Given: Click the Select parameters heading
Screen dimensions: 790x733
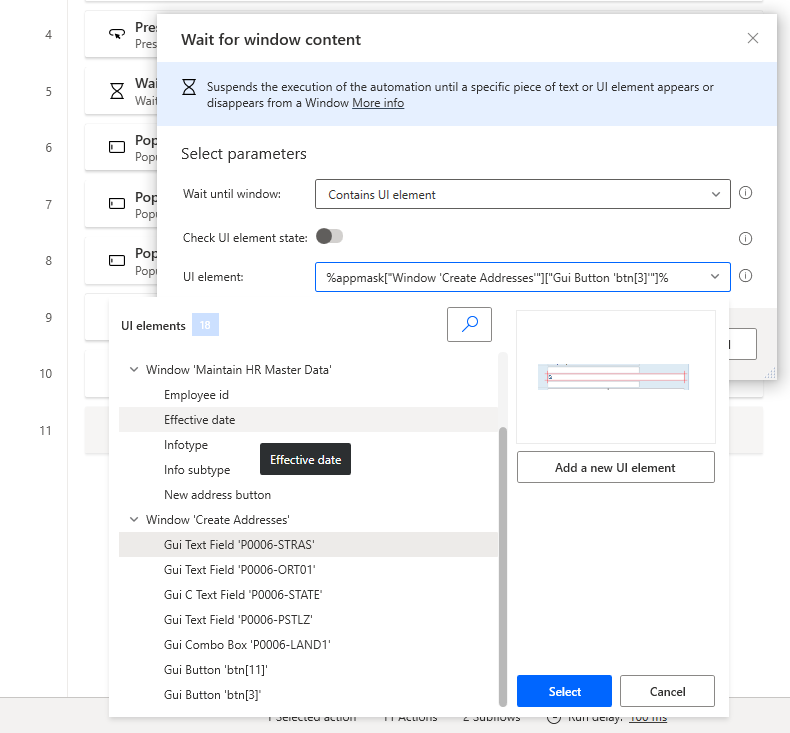Looking at the screenshot, I should click(x=243, y=154).
